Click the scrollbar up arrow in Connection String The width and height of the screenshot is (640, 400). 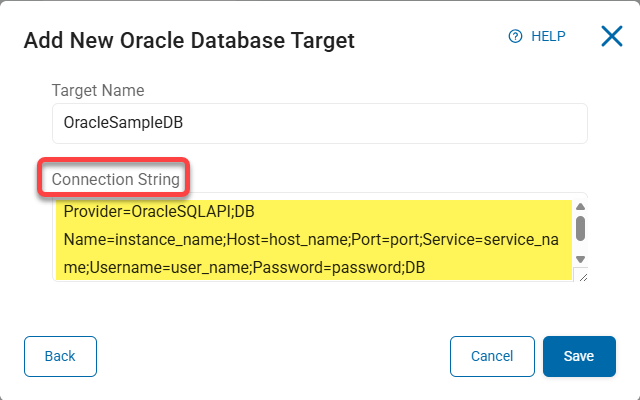tap(580, 208)
